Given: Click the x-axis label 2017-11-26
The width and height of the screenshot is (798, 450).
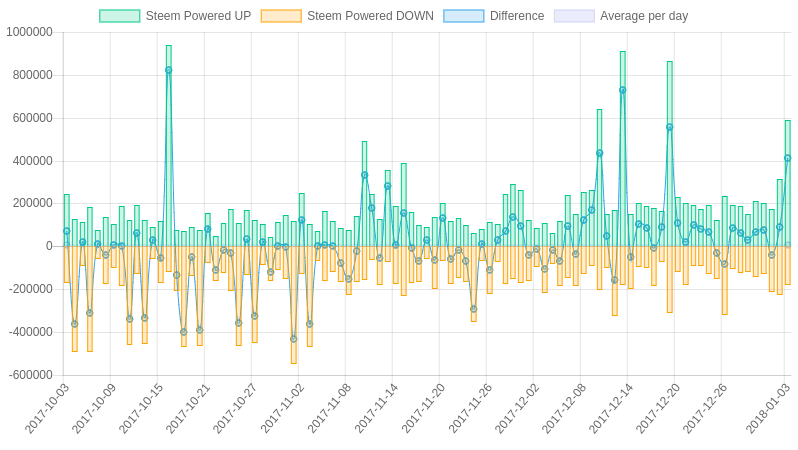Looking at the screenshot, I should (470, 408).
